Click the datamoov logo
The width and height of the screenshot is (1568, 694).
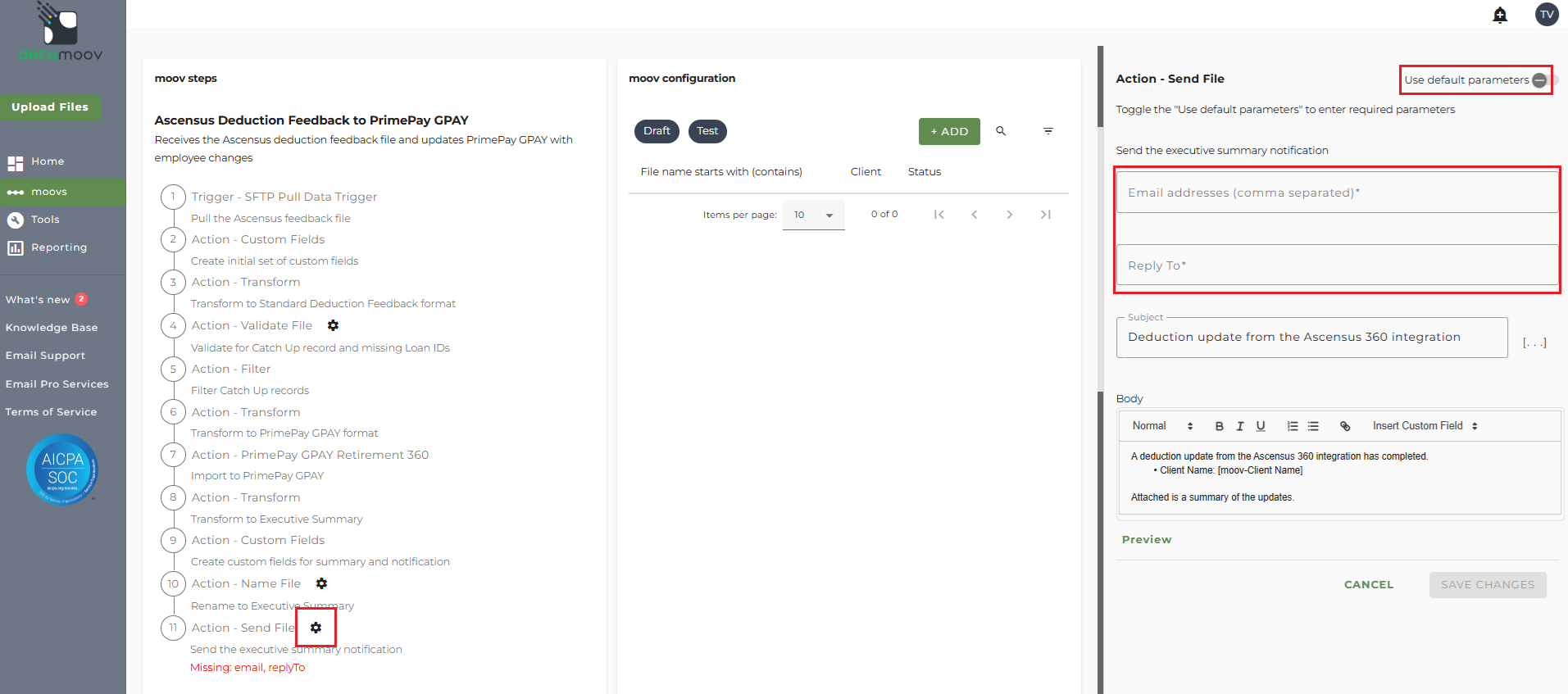point(61,31)
